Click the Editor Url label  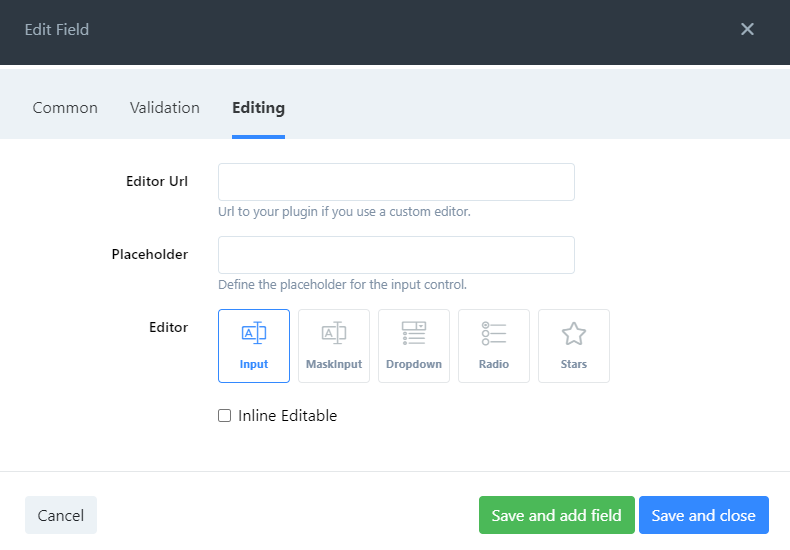pyautogui.click(x=157, y=181)
